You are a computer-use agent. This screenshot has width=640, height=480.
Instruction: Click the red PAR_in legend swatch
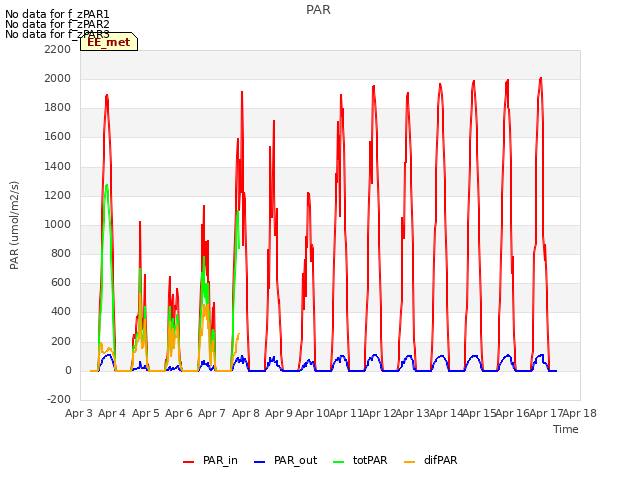[189, 462]
